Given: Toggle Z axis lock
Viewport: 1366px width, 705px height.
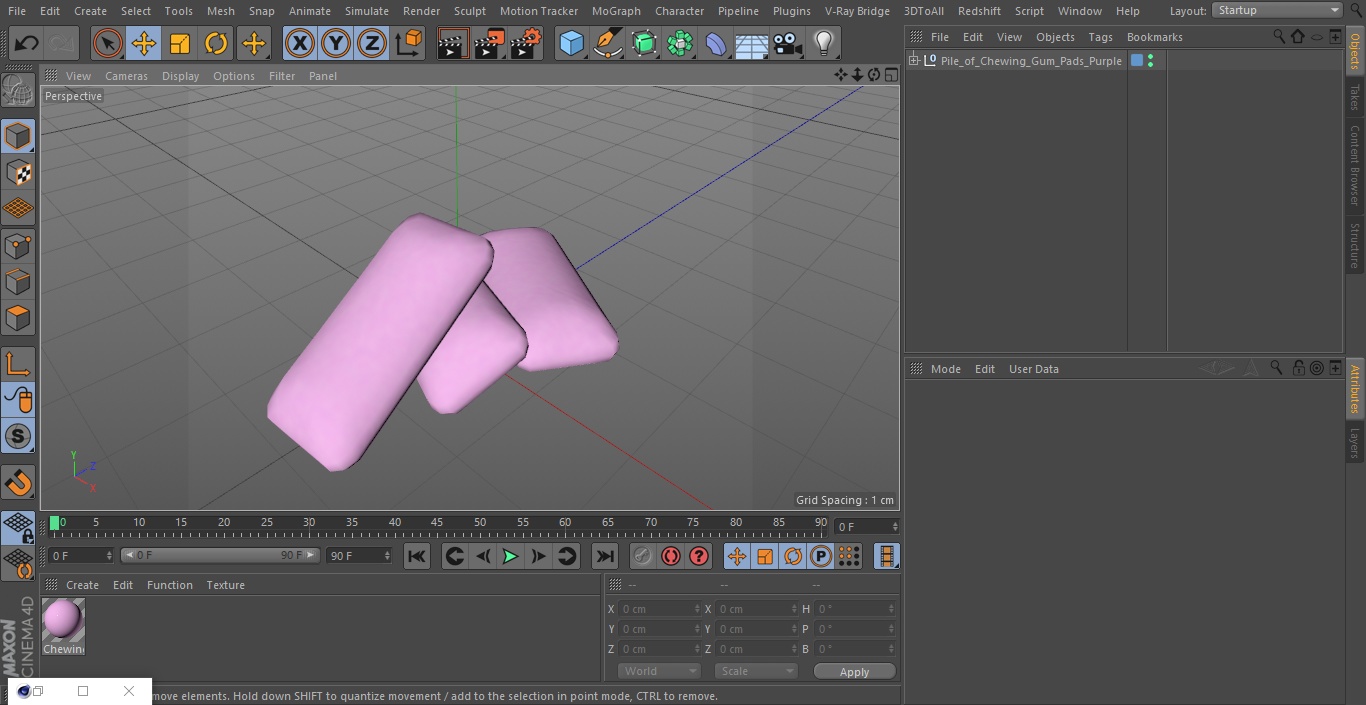Looking at the screenshot, I should click(x=372, y=44).
